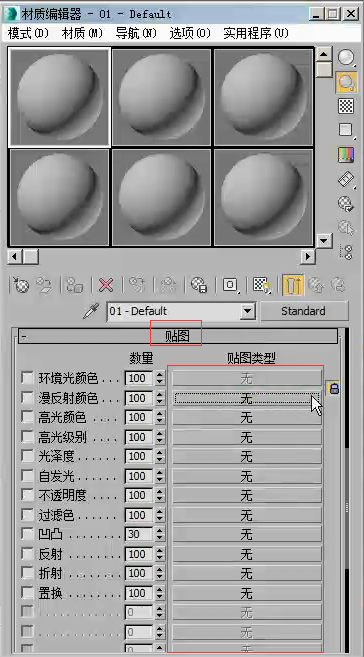Image resolution: width=364 pixels, height=657 pixels.
Task: Open the 01 - Default material name dropdown
Action: 249,311
